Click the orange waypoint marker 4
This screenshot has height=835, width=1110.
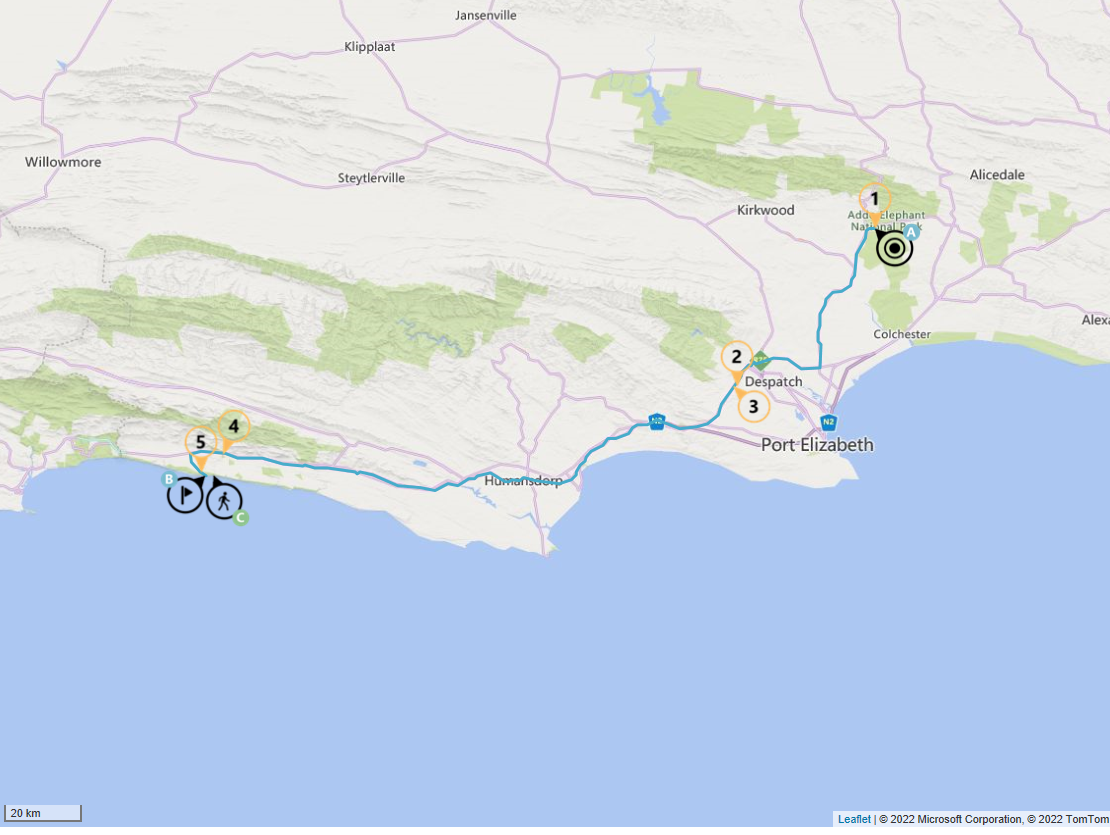pyautogui.click(x=233, y=426)
